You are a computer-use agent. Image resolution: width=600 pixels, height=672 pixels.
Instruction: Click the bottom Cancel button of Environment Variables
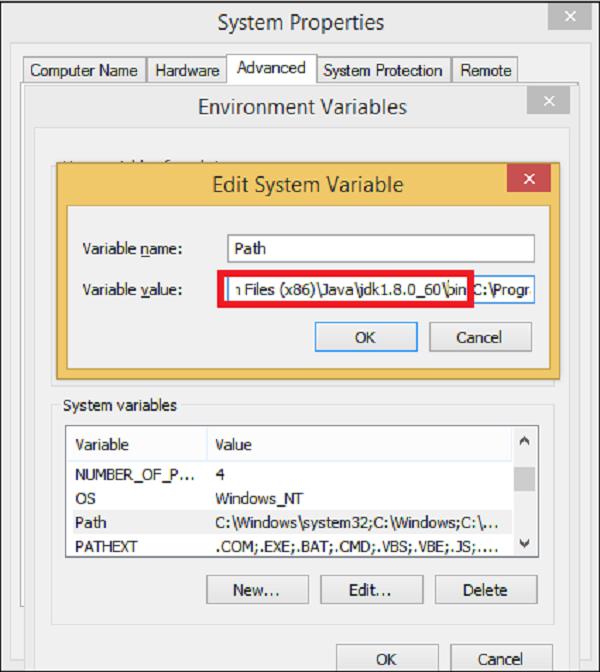[x=501, y=658]
